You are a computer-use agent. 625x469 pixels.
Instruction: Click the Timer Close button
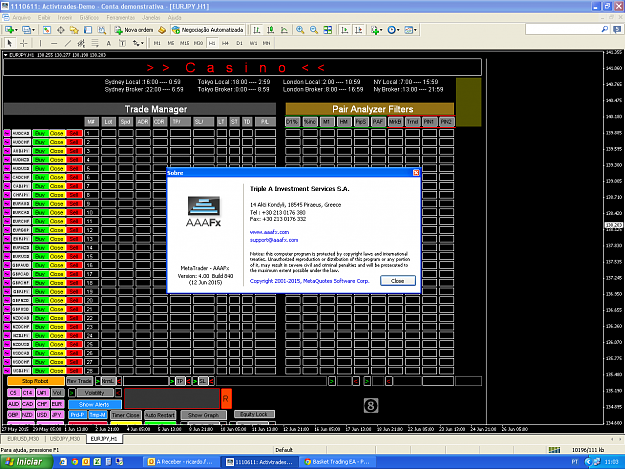[126, 415]
